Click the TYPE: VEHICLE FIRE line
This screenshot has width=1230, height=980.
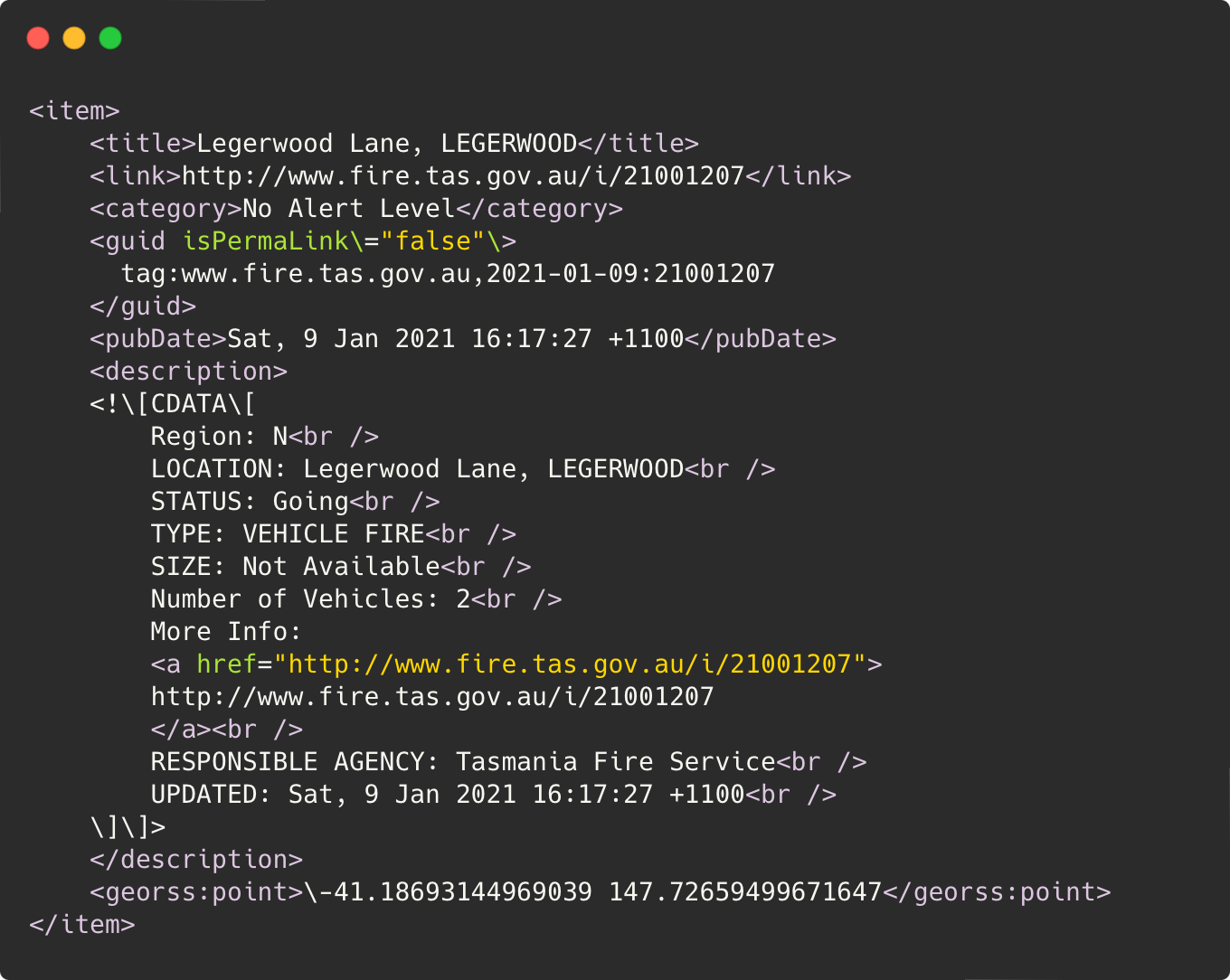pyautogui.click(x=288, y=534)
